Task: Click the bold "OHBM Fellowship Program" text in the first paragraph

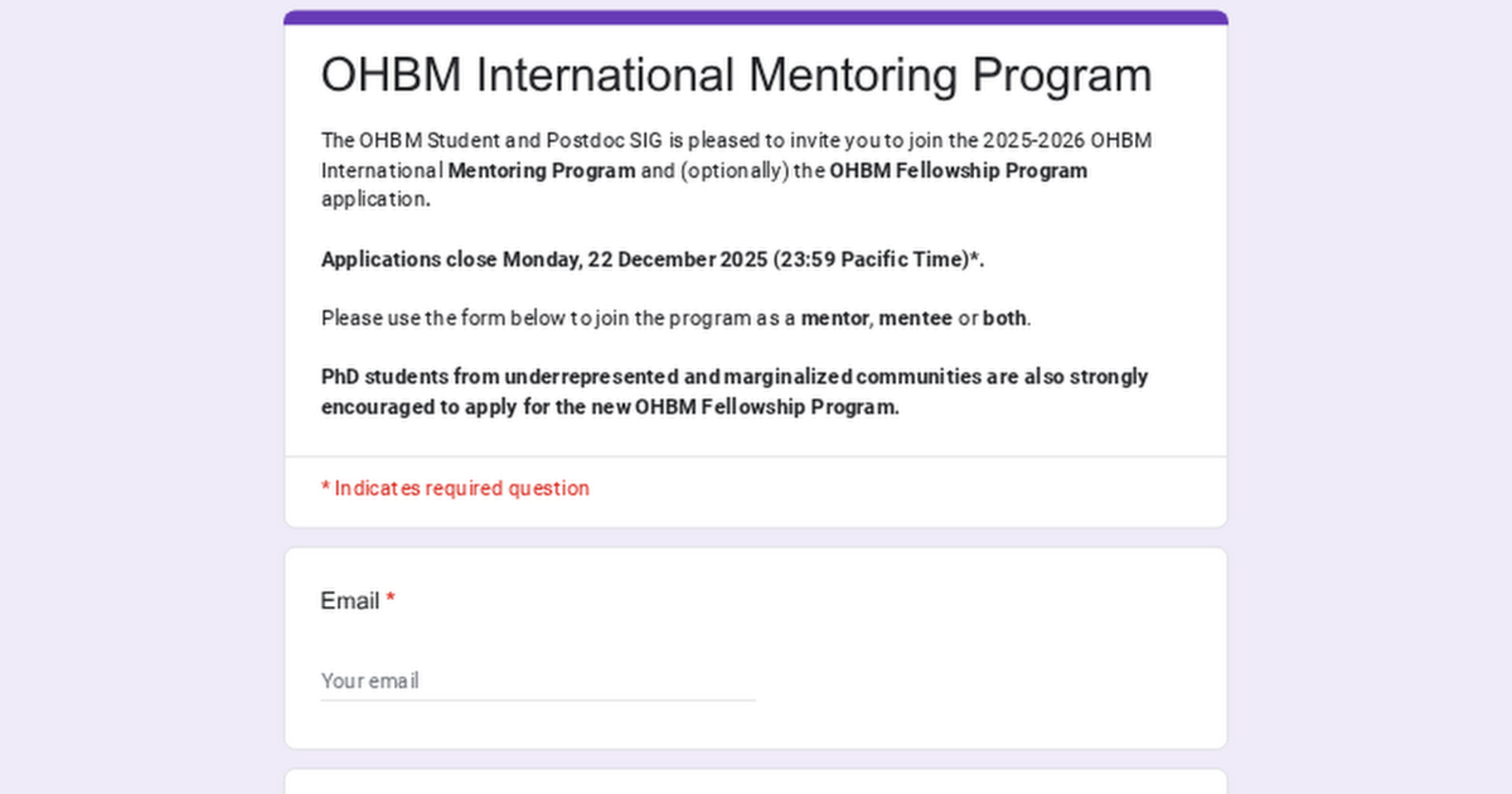Action: click(x=958, y=171)
